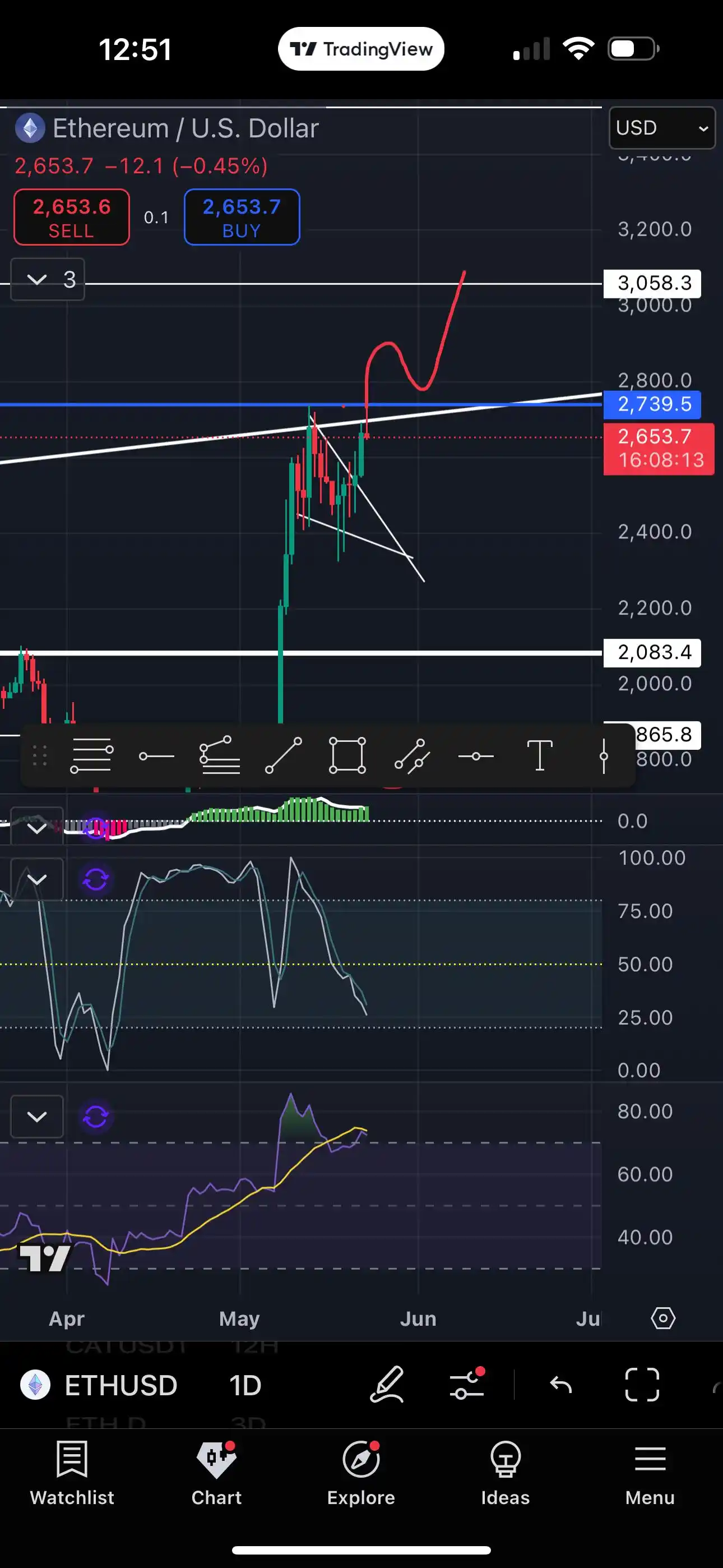Open the ETHUSD symbol search
723x1568 pixels.
point(121,1385)
